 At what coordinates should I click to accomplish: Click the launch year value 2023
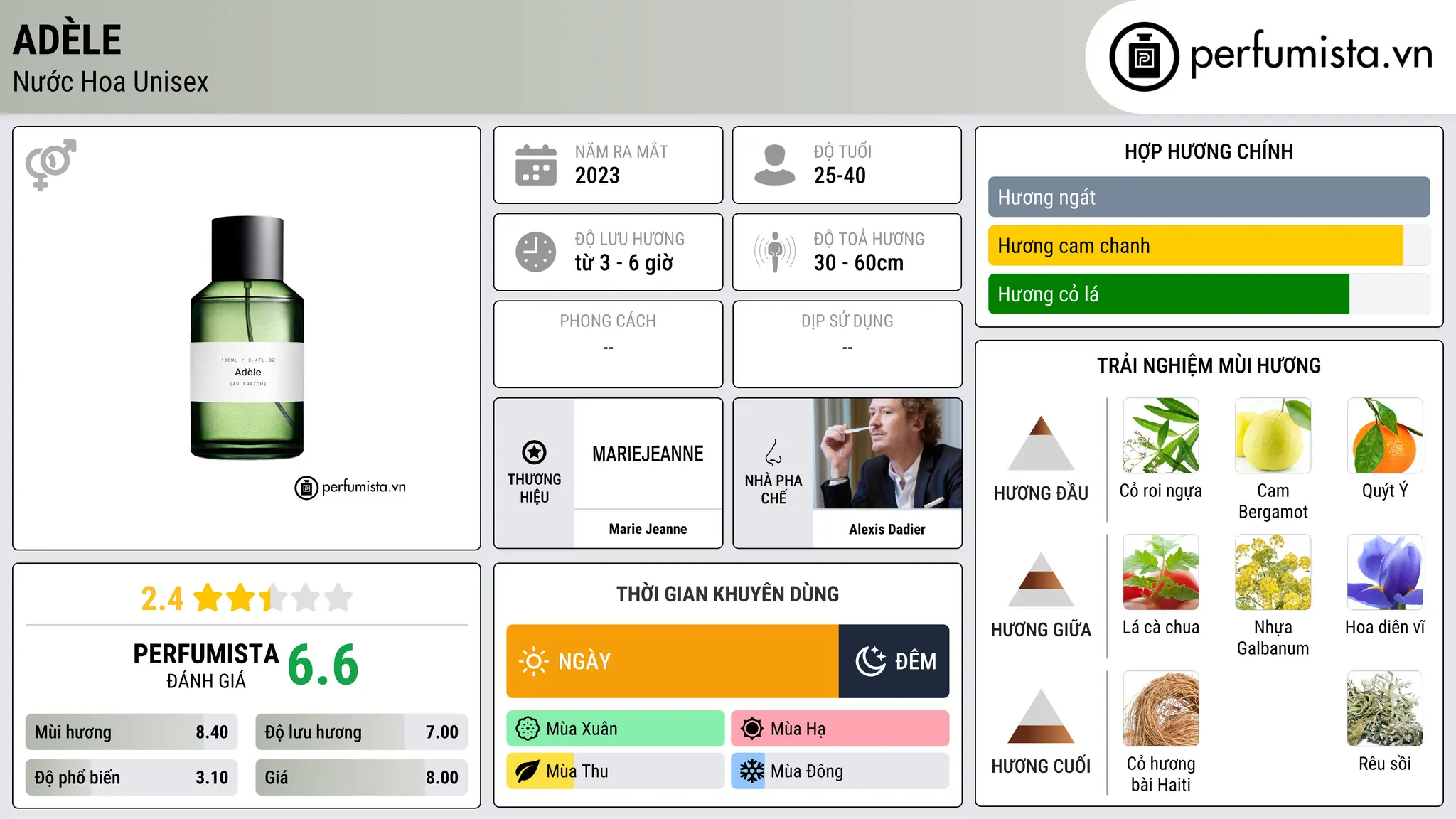coord(597,176)
